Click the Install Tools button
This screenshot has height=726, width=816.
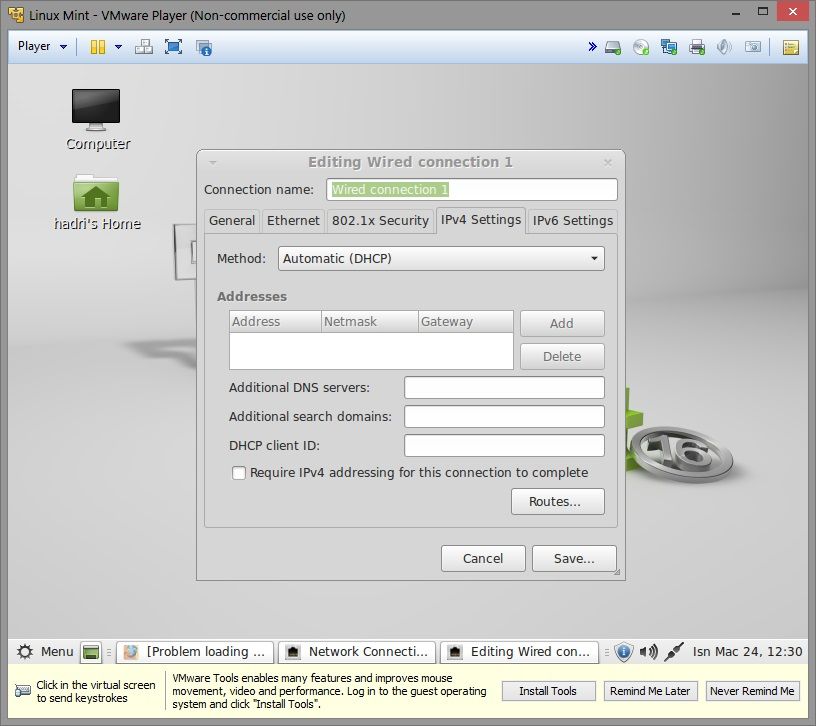point(548,691)
